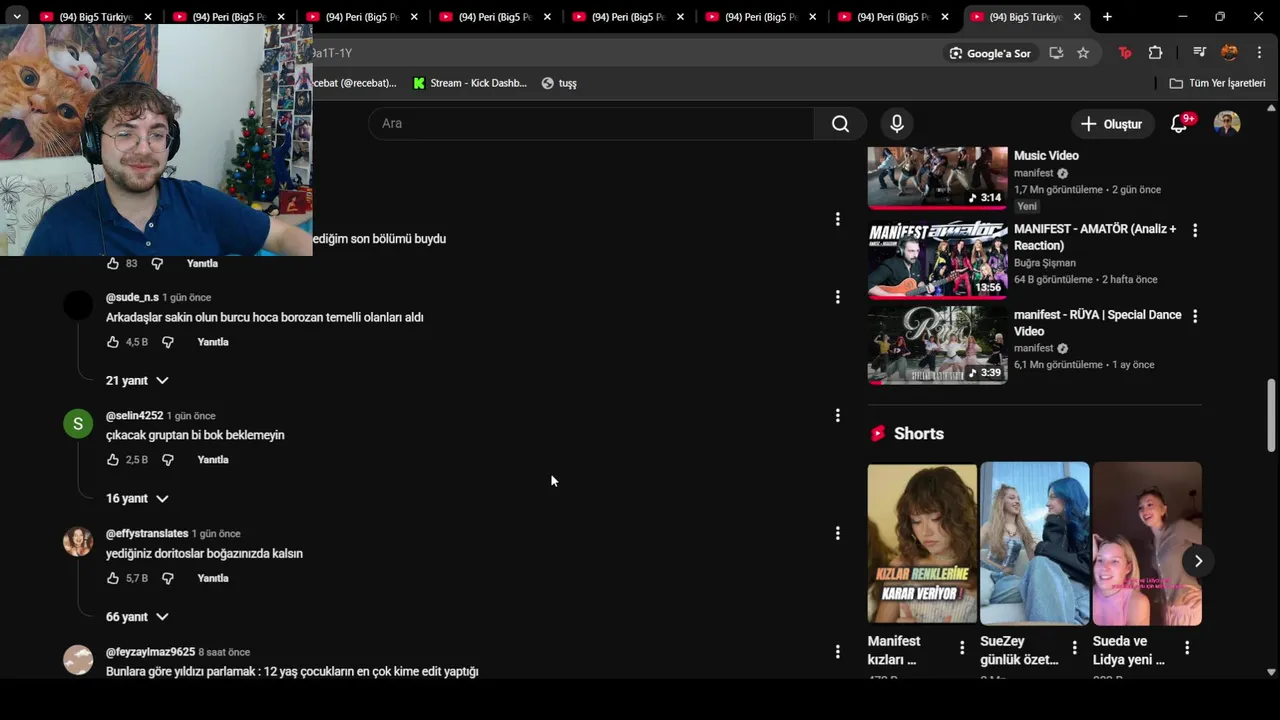Image resolution: width=1280 pixels, height=720 pixels.
Task: Open the SueZey günlük özet short
Action: point(1035,544)
